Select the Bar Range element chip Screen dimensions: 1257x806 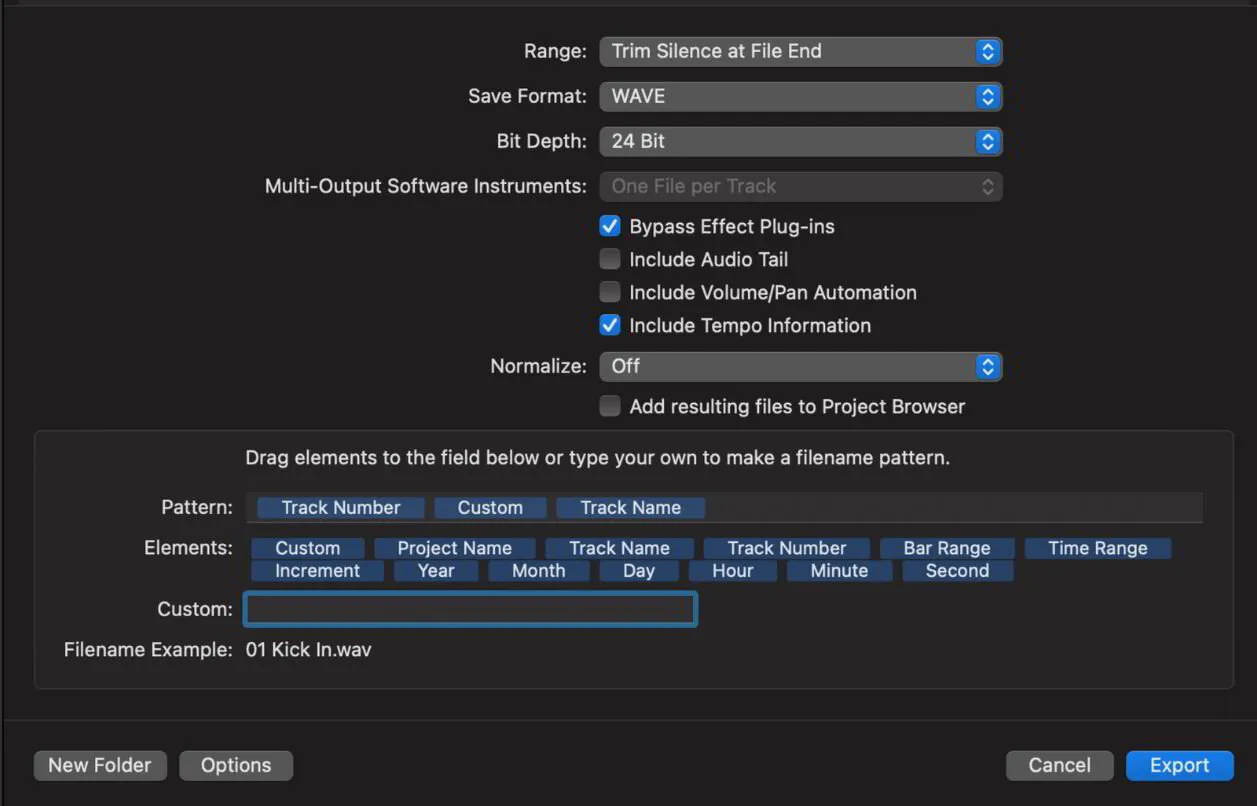coord(947,548)
